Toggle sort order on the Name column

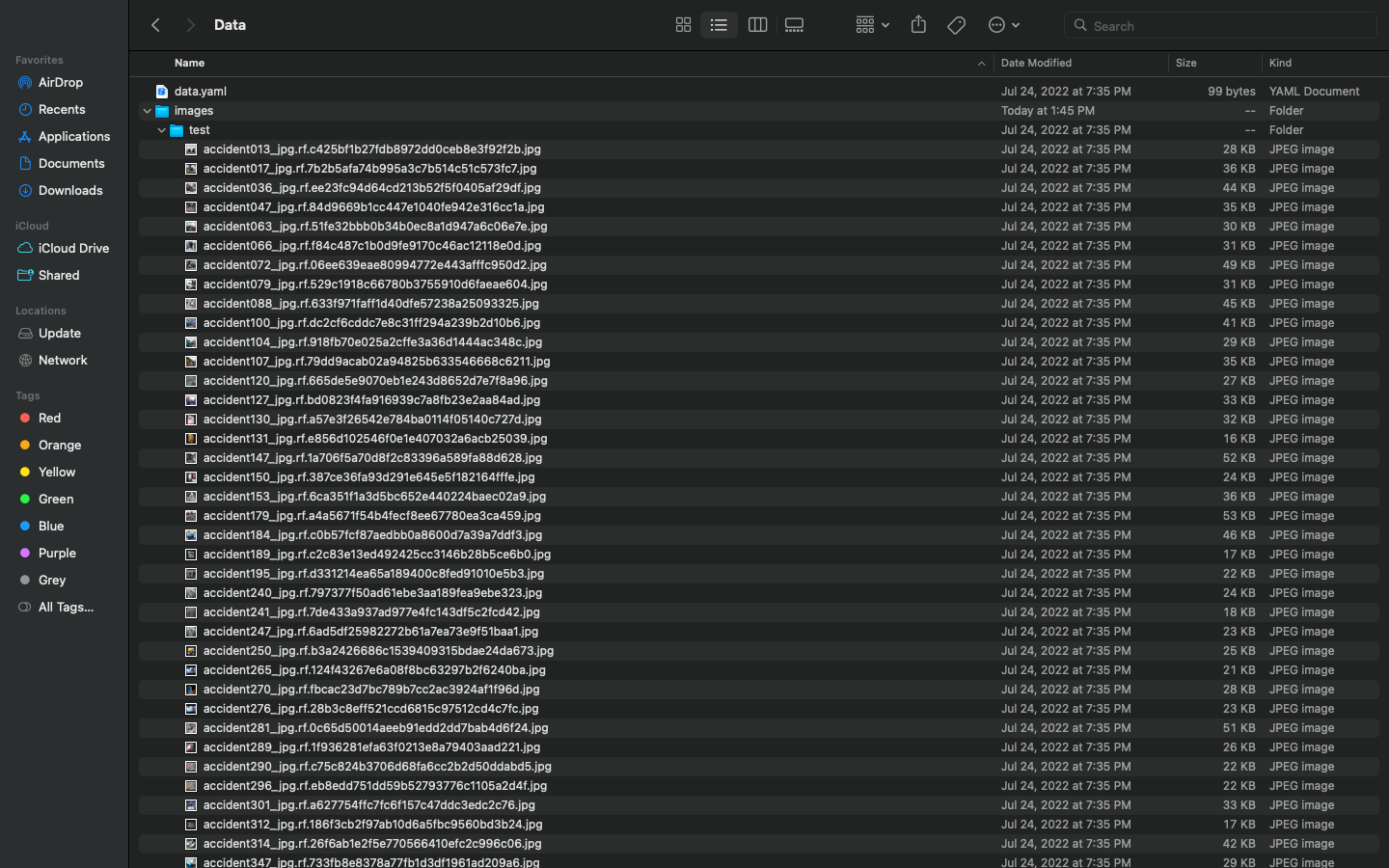[189, 63]
